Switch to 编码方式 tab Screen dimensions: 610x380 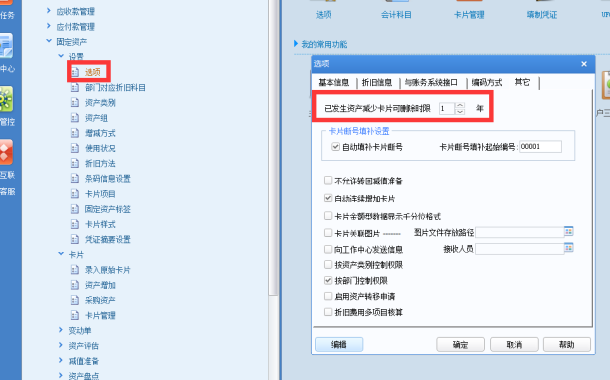click(487, 82)
